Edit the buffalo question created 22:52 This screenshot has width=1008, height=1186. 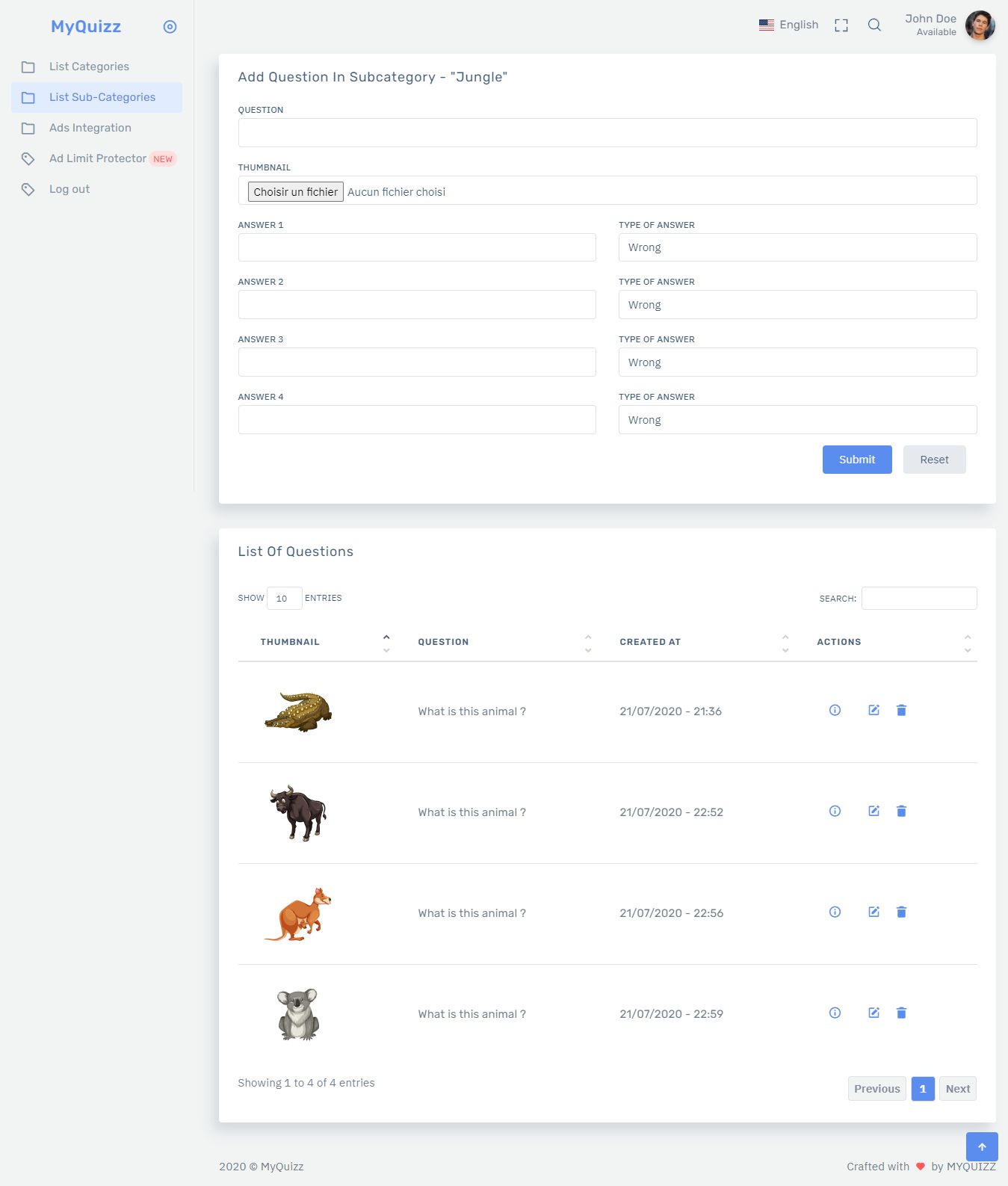pyautogui.click(x=874, y=812)
